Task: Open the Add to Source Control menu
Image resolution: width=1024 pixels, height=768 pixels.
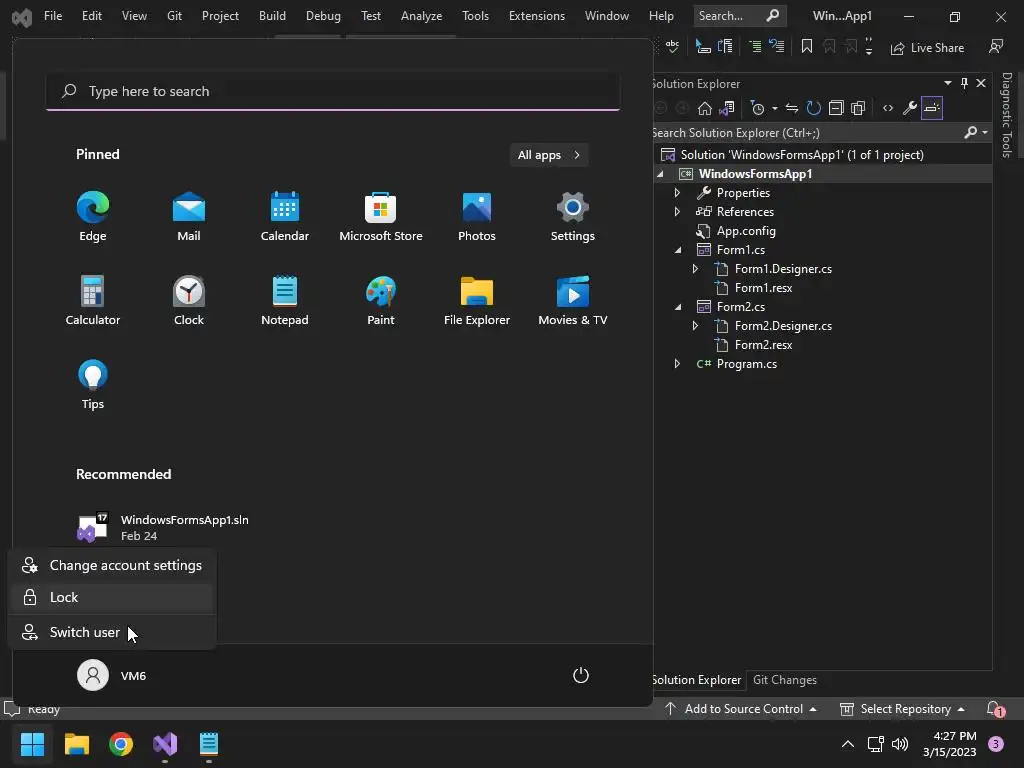Action: 741,709
